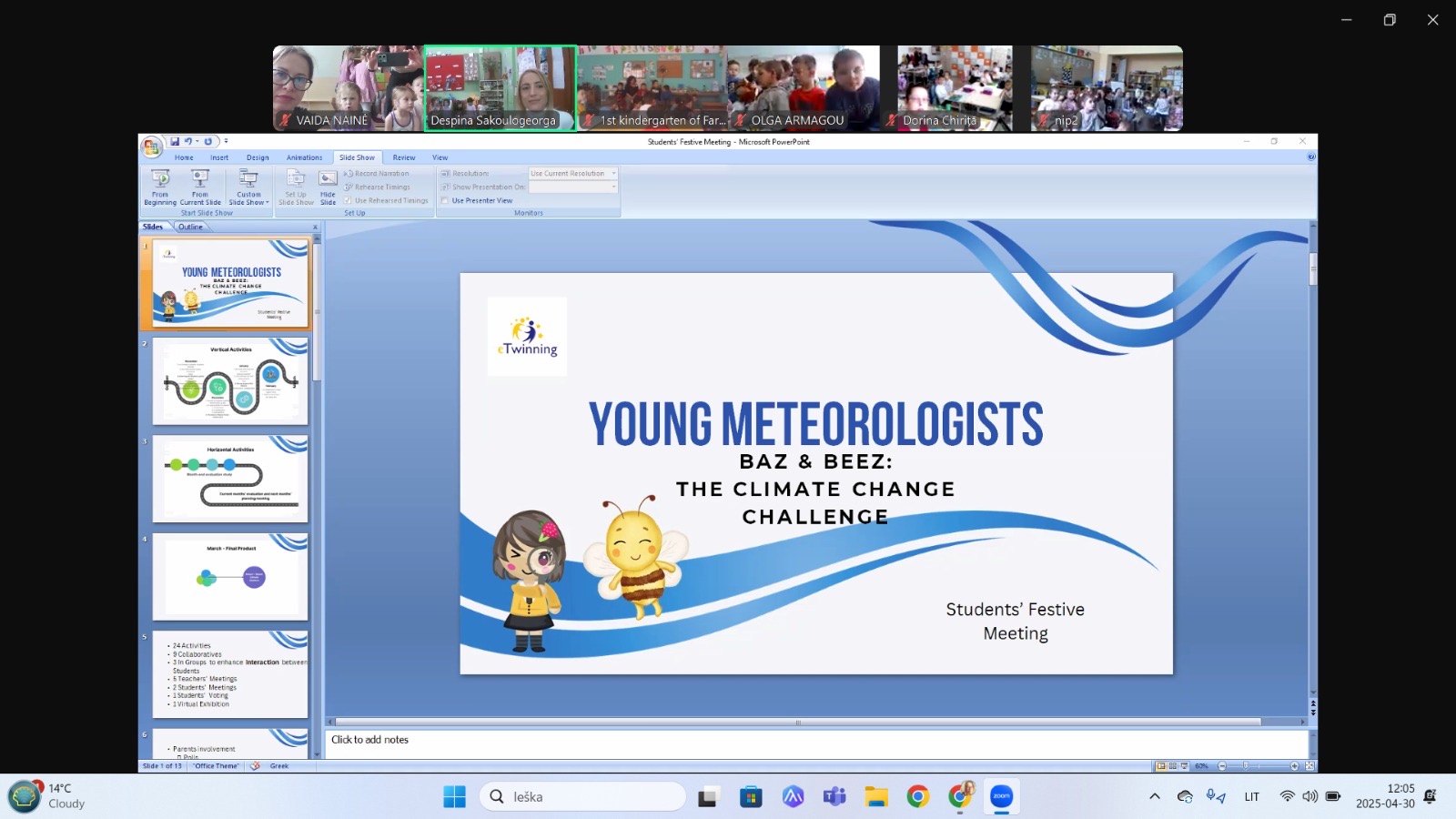Save presentation via quick access toolbar
1456x819 pixels.
[x=175, y=142]
